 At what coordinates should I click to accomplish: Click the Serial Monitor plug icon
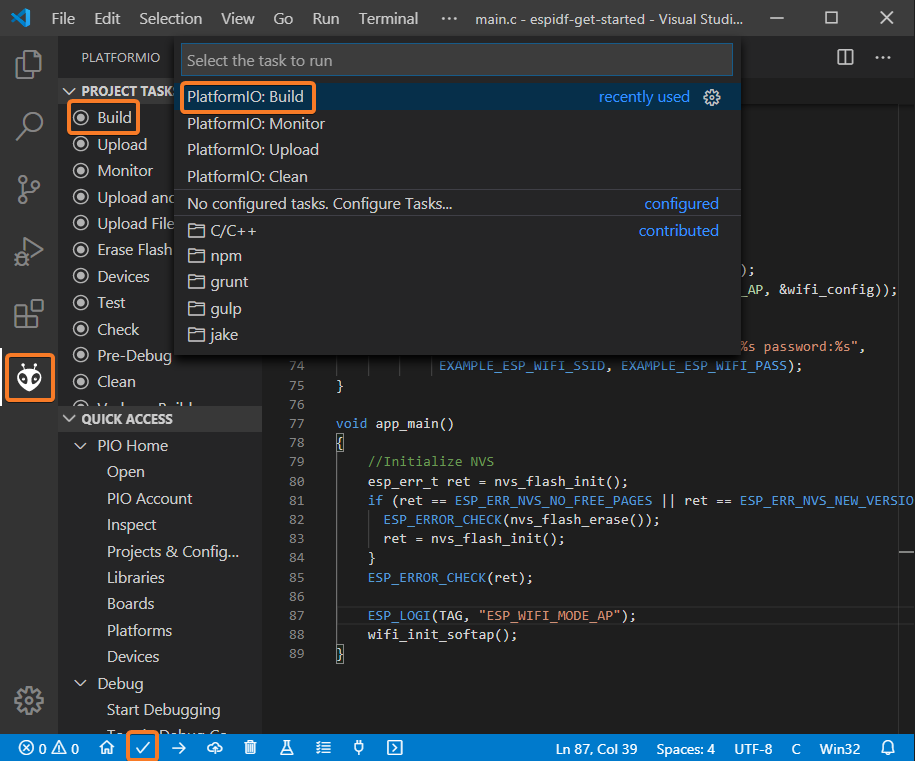tap(359, 748)
